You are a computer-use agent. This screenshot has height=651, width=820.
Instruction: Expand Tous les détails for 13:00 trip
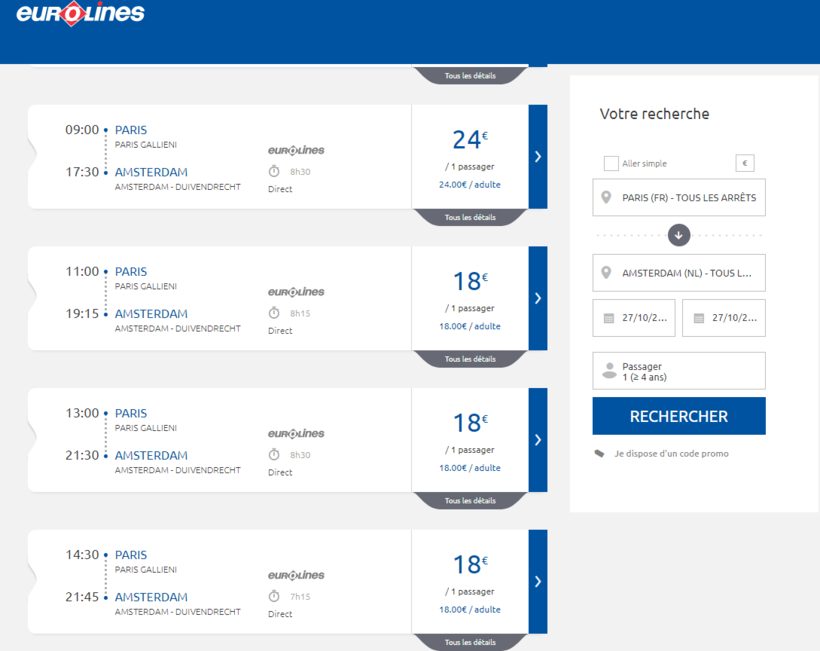pyautogui.click(x=470, y=500)
